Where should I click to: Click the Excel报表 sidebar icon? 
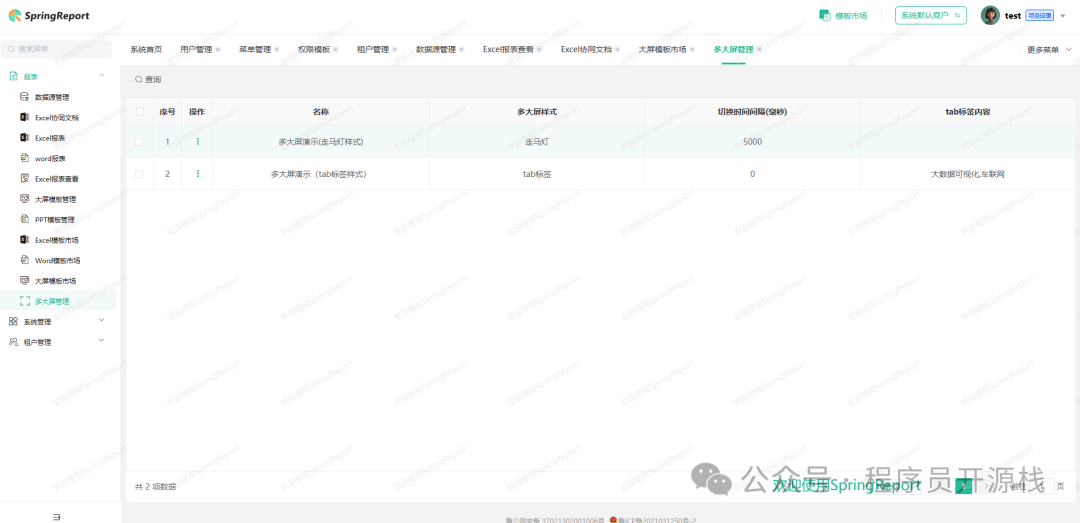coord(24,138)
